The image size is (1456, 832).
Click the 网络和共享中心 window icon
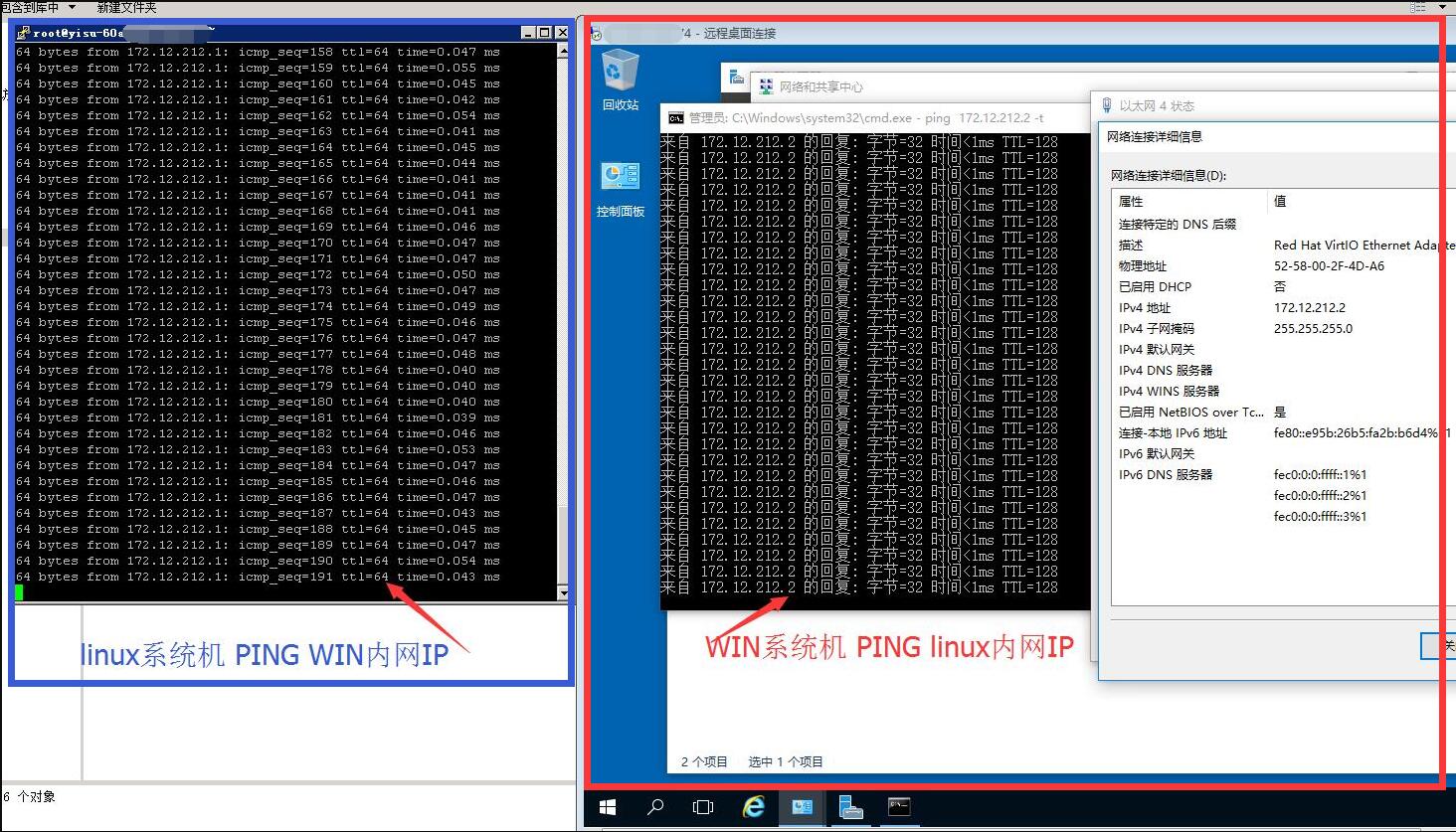pos(766,86)
